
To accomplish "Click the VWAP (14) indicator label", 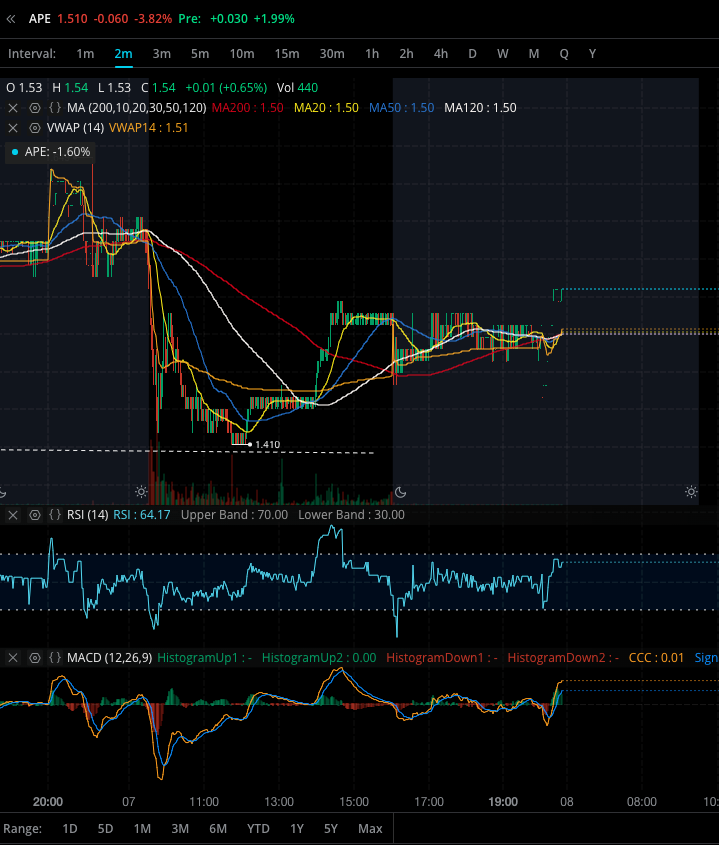I will [x=75, y=128].
